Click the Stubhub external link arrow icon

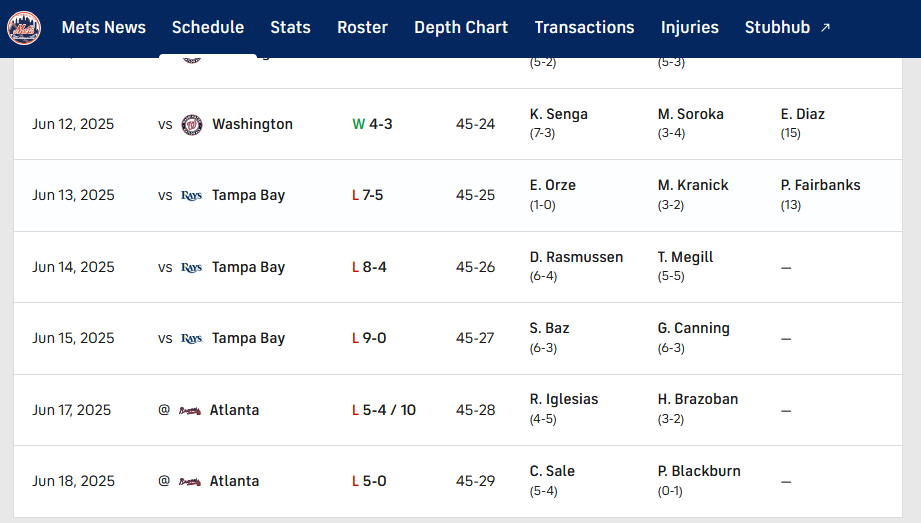coord(825,28)
